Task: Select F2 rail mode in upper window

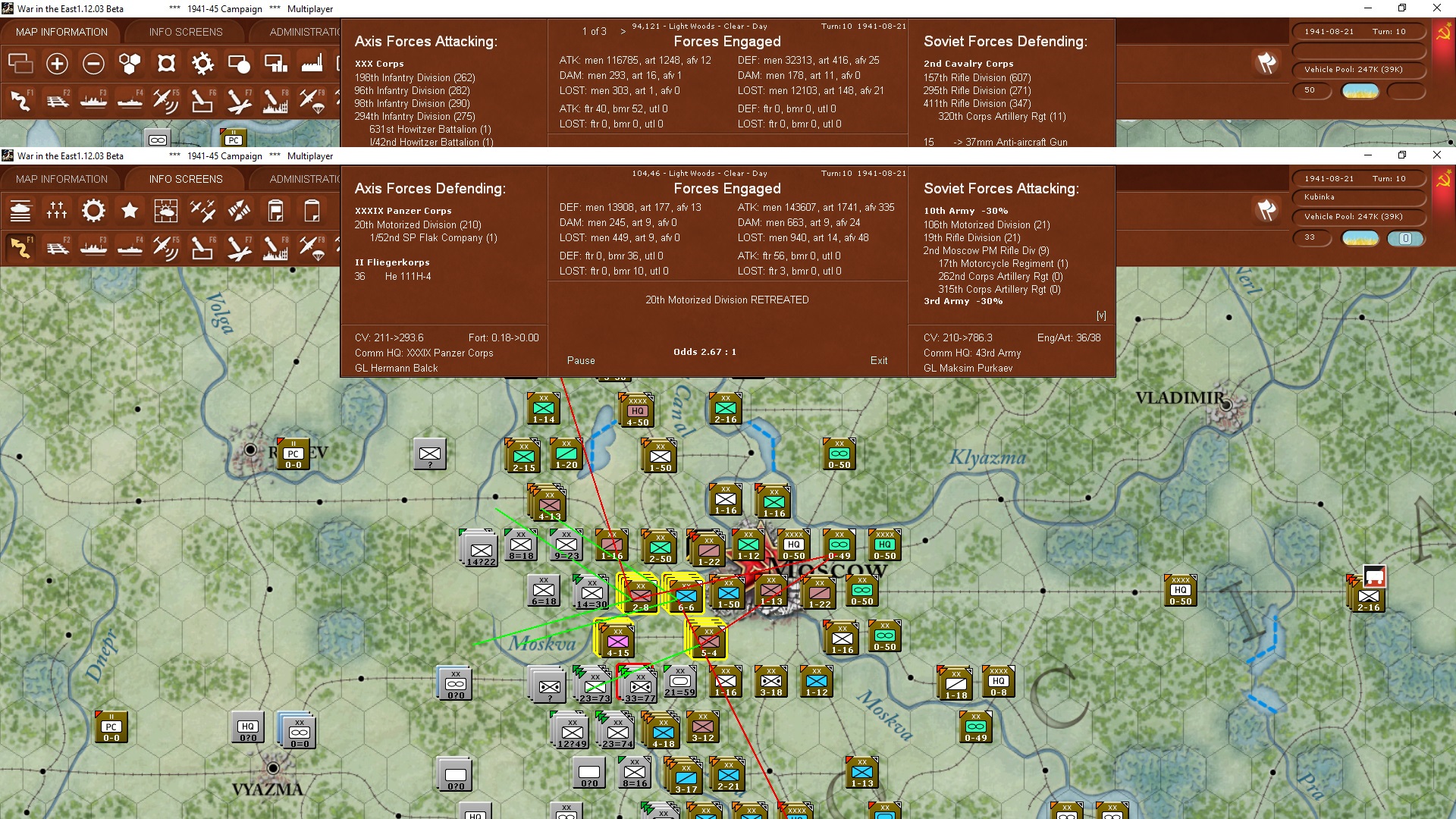Action: (x=57, y=101)
